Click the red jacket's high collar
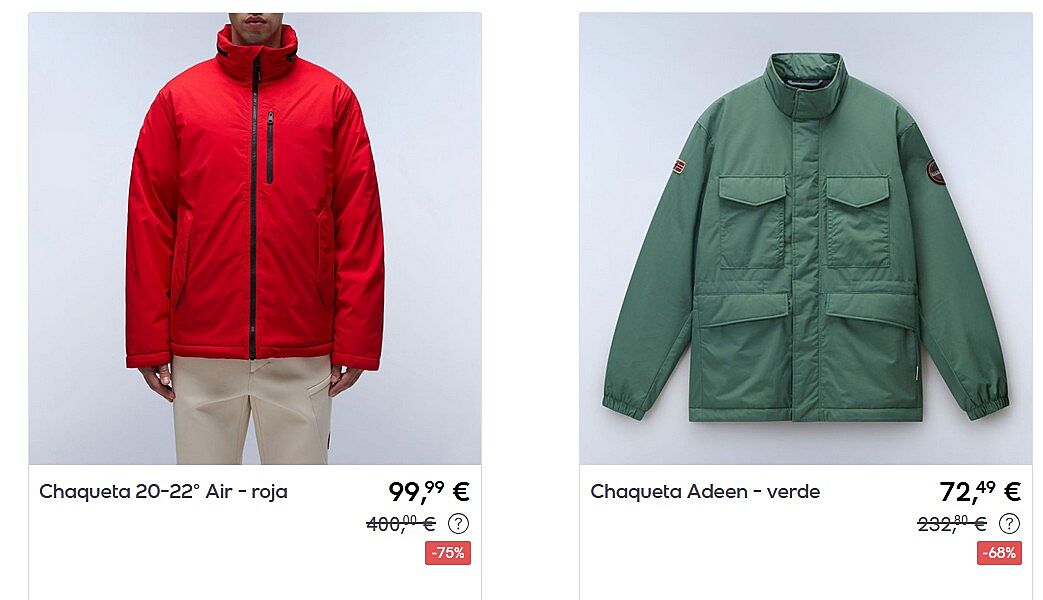The height and width of the screenshot is (600, 1043). (256, 53)
